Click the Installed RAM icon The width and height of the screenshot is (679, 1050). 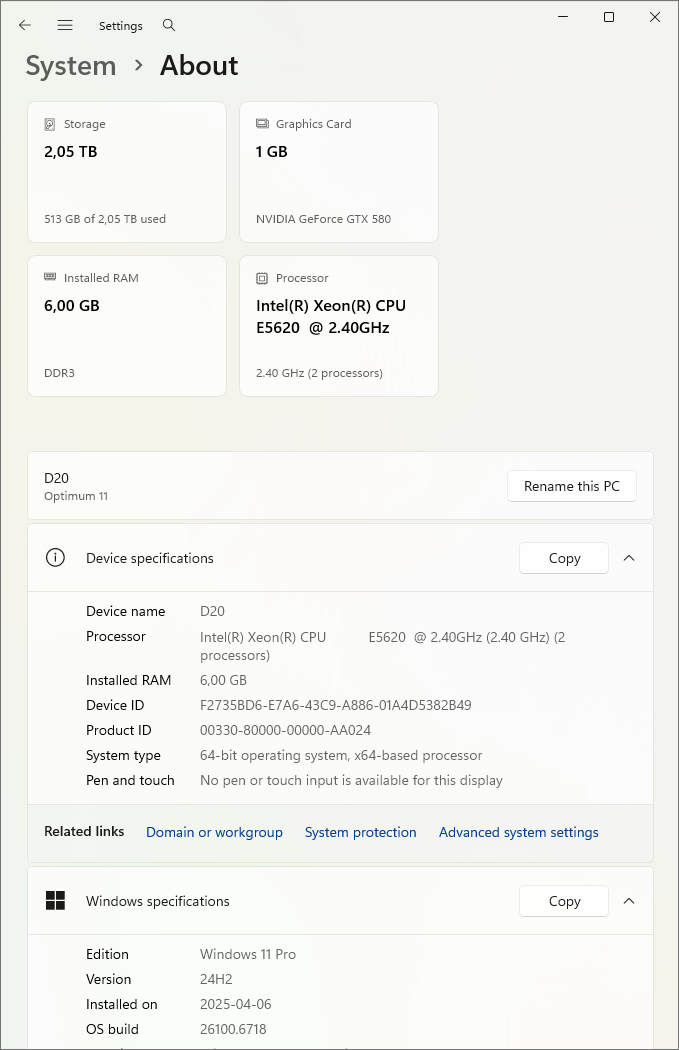(50, 278)
